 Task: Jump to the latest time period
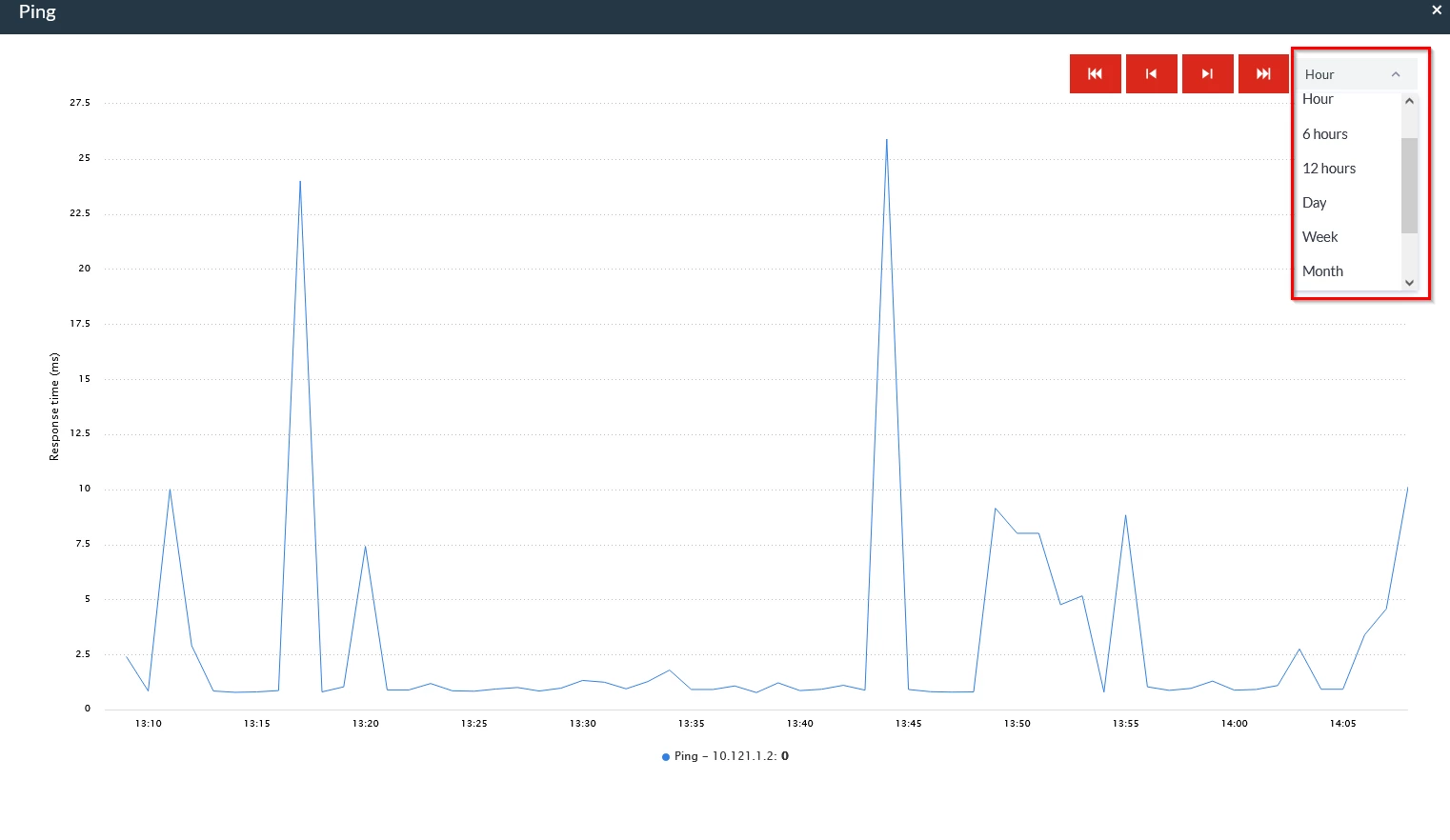click(x=1263, y=73)
